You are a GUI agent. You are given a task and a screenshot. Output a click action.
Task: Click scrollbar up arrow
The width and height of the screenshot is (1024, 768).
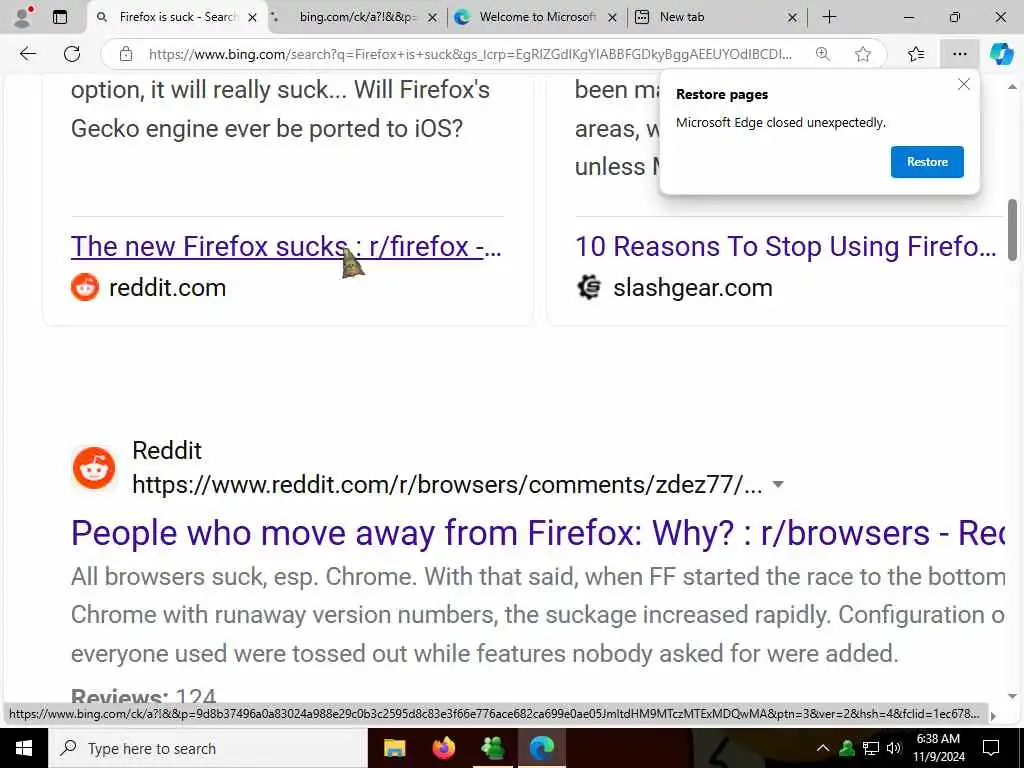pyautogui.click(x=1012, y=86)
